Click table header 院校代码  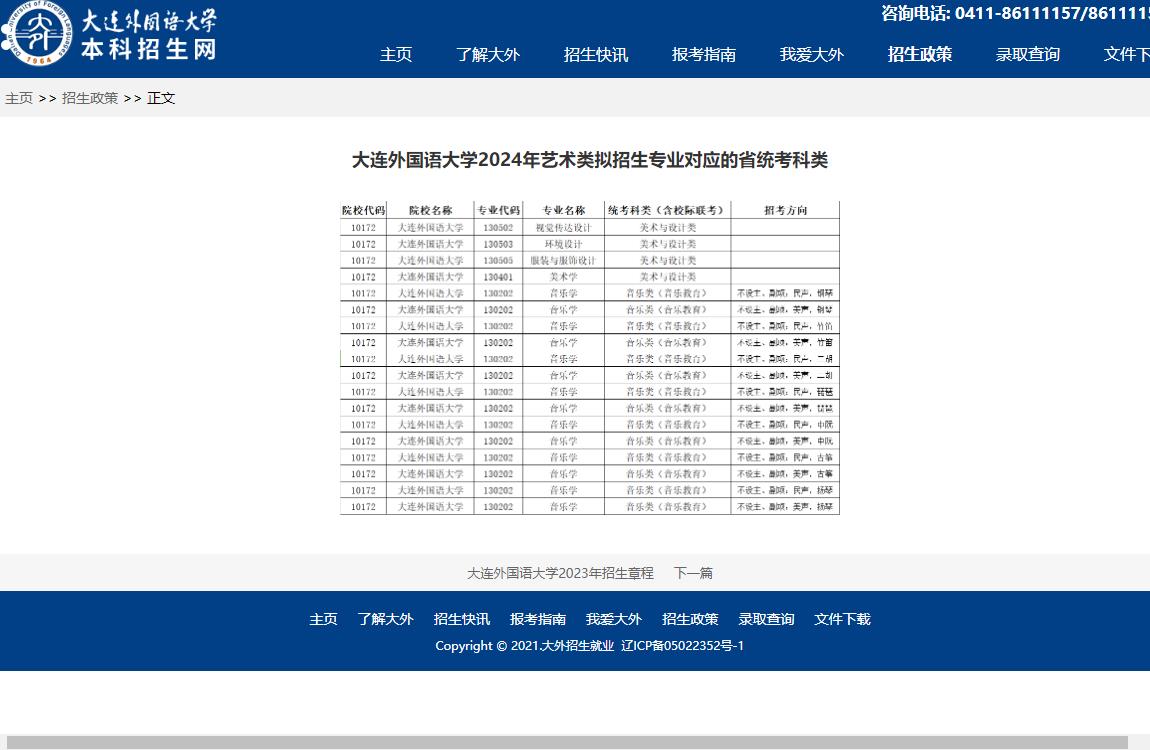tap(363, 210)
